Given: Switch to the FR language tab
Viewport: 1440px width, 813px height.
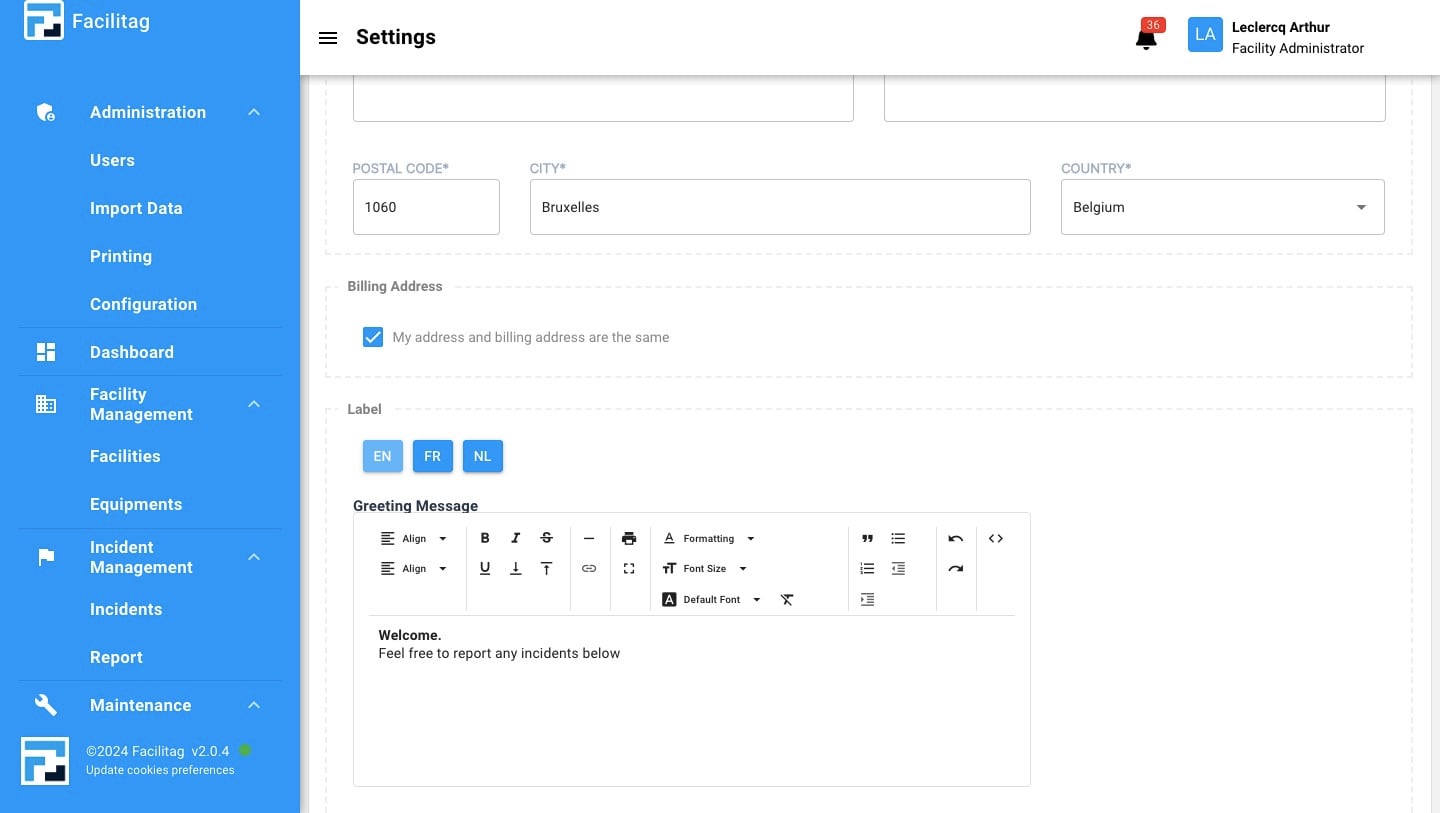Looking at the screenshot, I should 432,456.
